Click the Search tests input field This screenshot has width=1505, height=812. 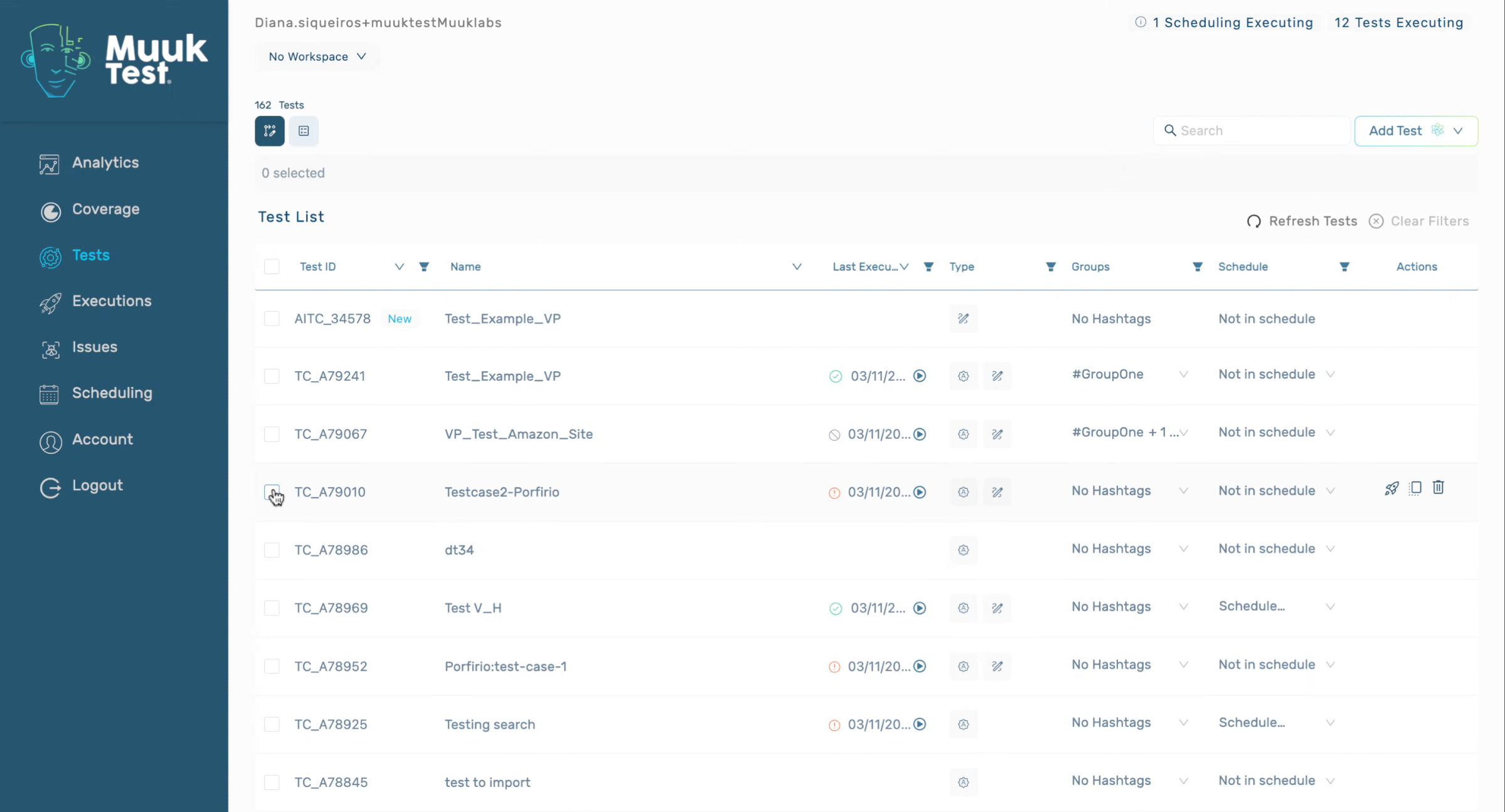[x=1252, y=131]
